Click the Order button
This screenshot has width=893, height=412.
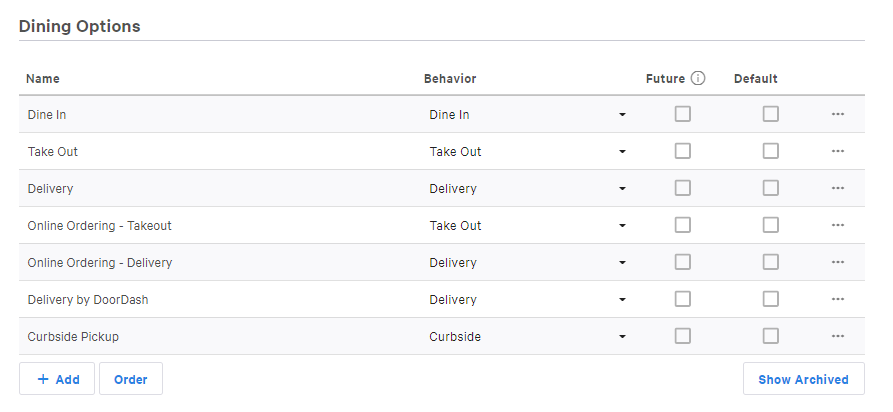pyautogui.click(x=131, y=379)
